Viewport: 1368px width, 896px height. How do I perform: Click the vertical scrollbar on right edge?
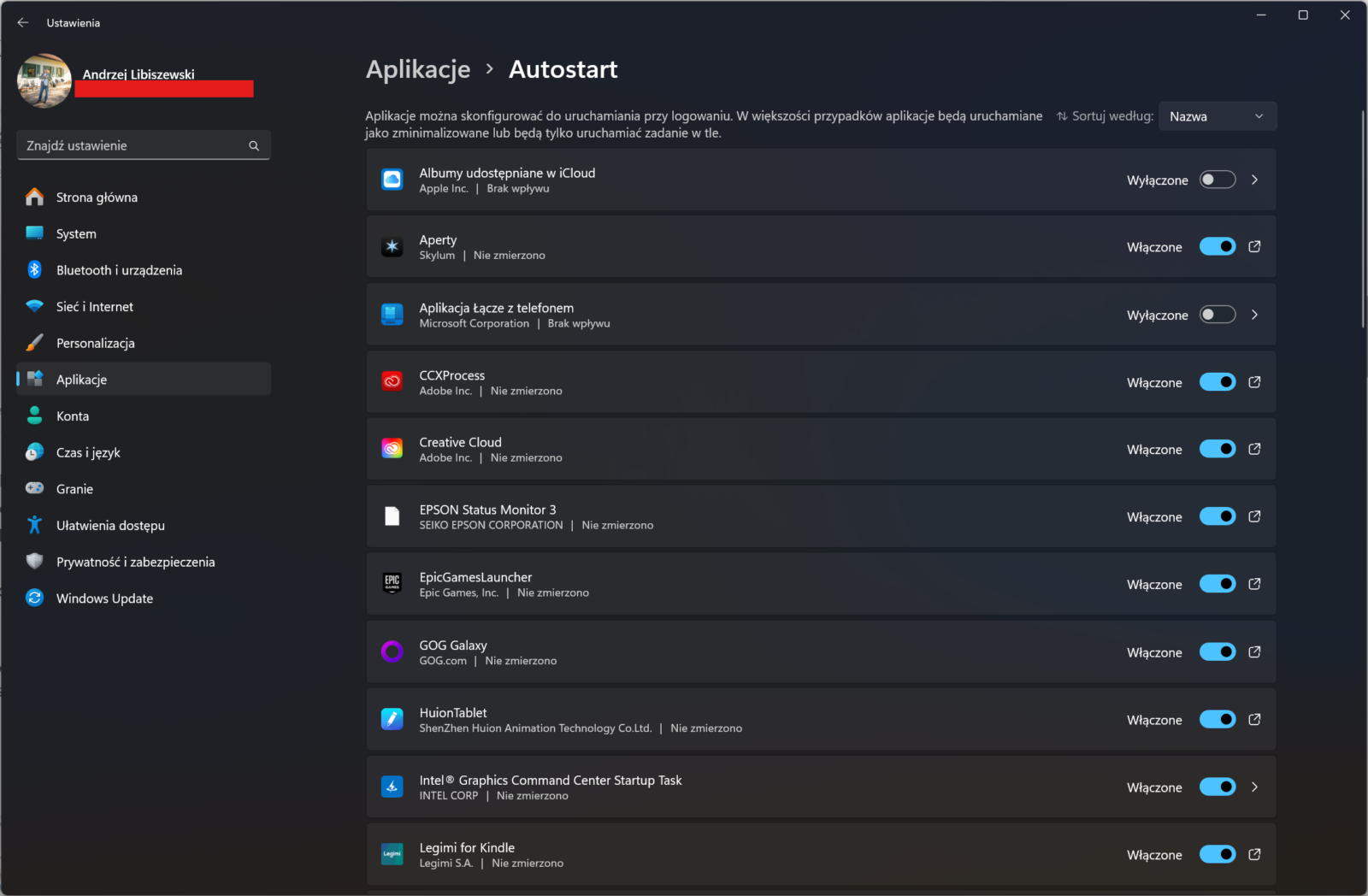(1363, 219)
